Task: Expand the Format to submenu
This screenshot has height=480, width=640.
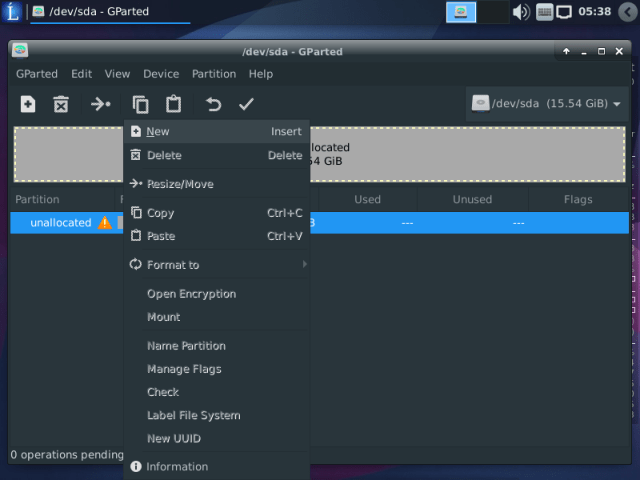Action: coord(217,264)
